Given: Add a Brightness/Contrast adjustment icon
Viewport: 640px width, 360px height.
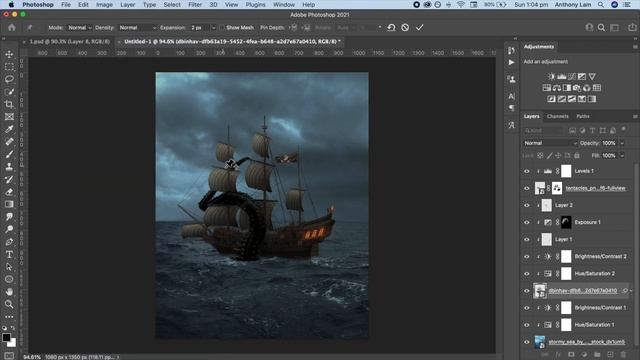Looking at the screenshot, I should [x=551, y=76].
